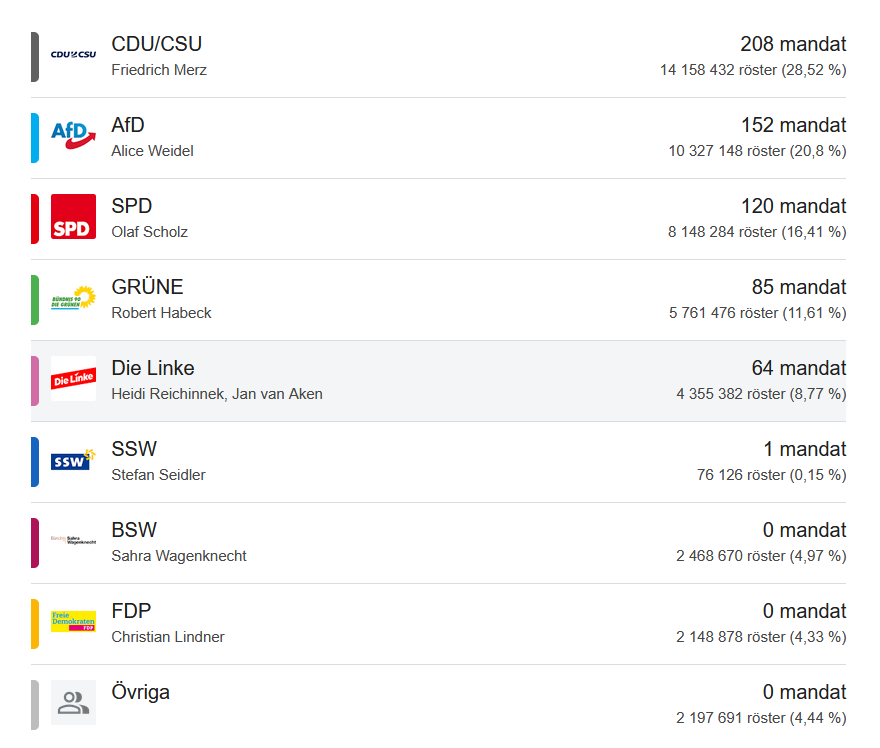Click the red SPD logo
The height and width of the screenshot is (748, 880).
[73, 217]
